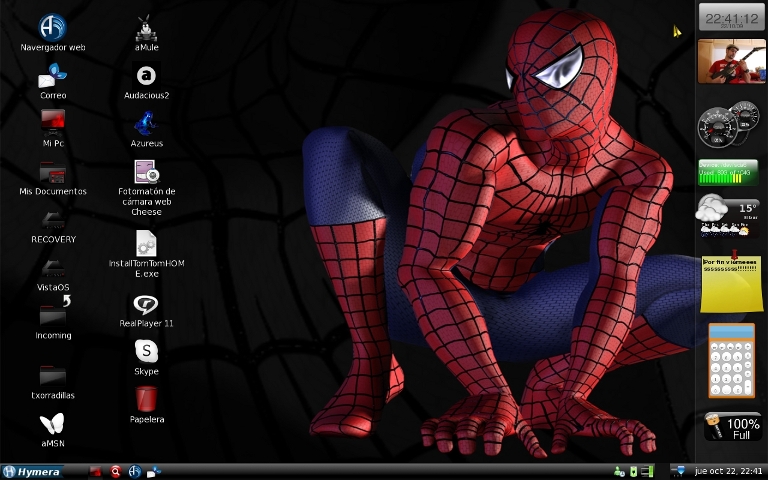Click the network connection tray icon

(678, 472)
